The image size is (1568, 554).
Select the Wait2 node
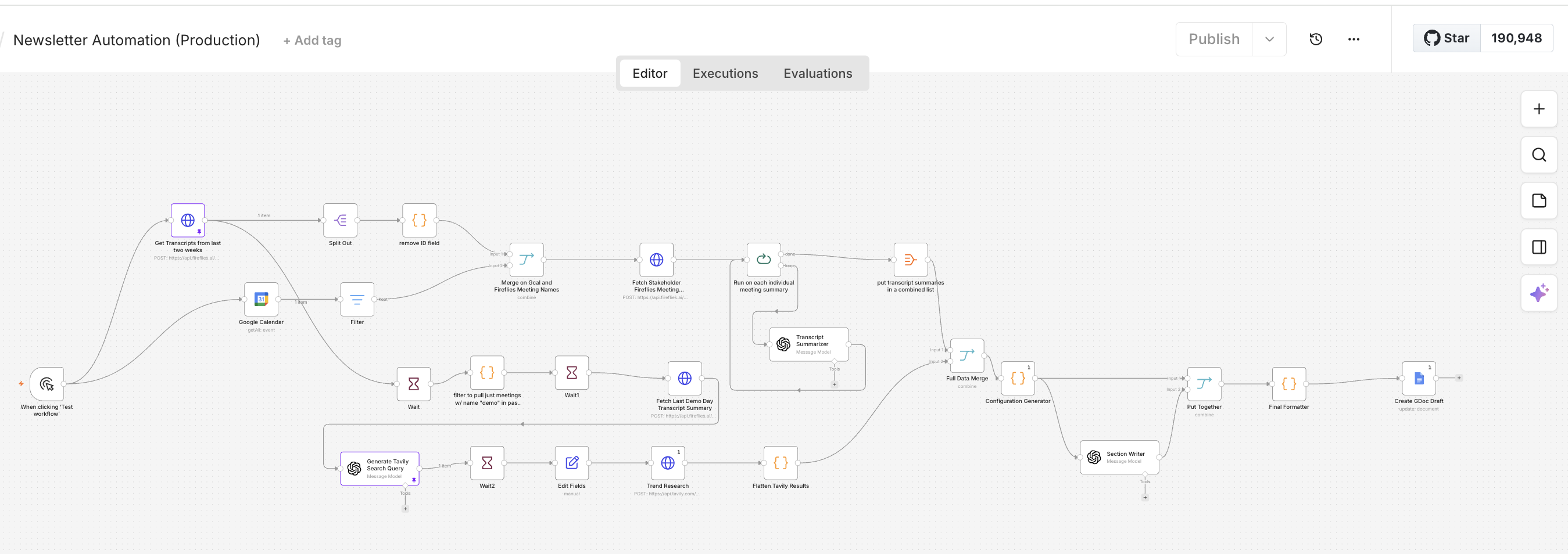(487, 463)
